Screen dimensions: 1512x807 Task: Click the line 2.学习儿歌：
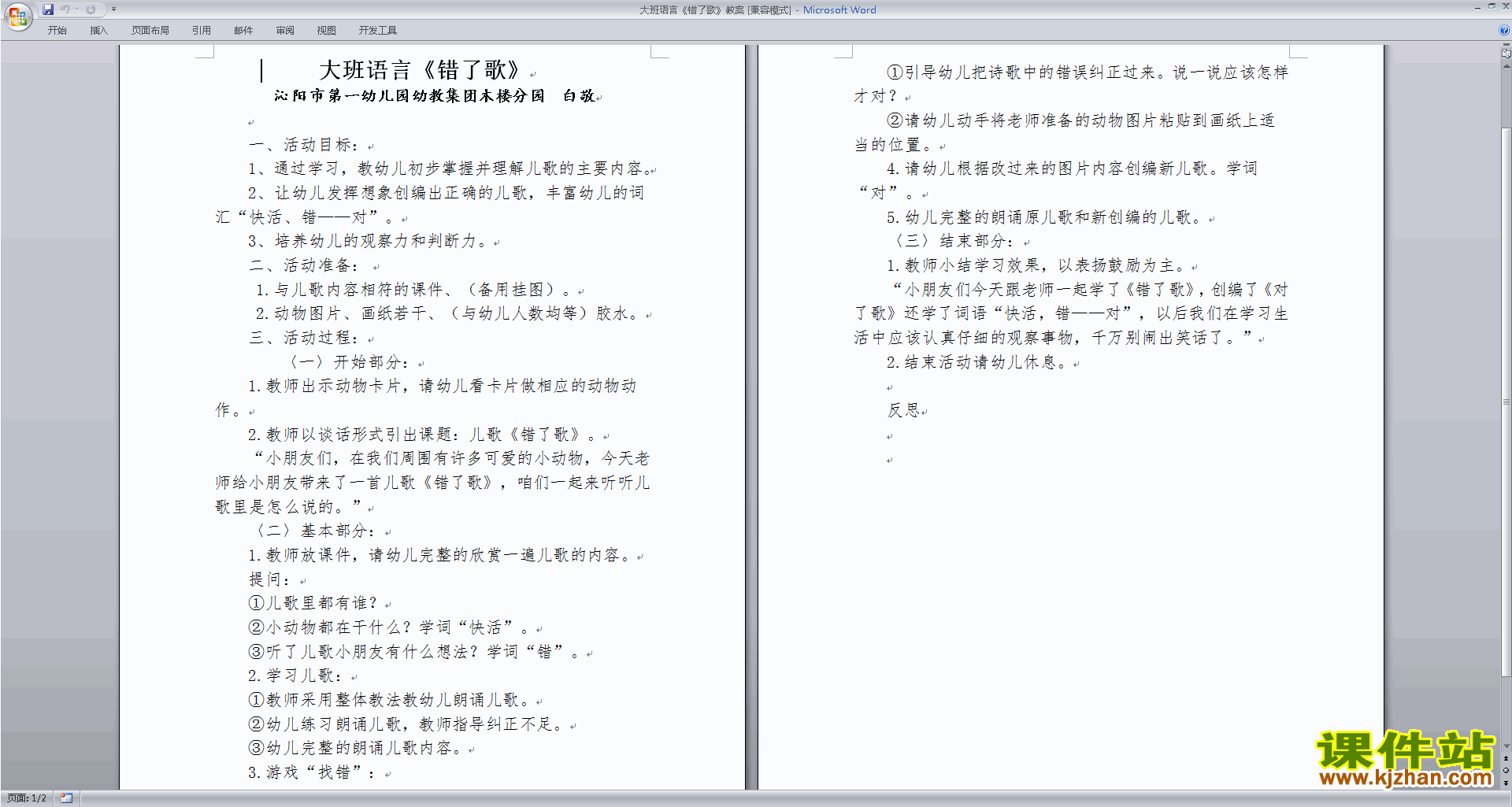coord(296,676)
